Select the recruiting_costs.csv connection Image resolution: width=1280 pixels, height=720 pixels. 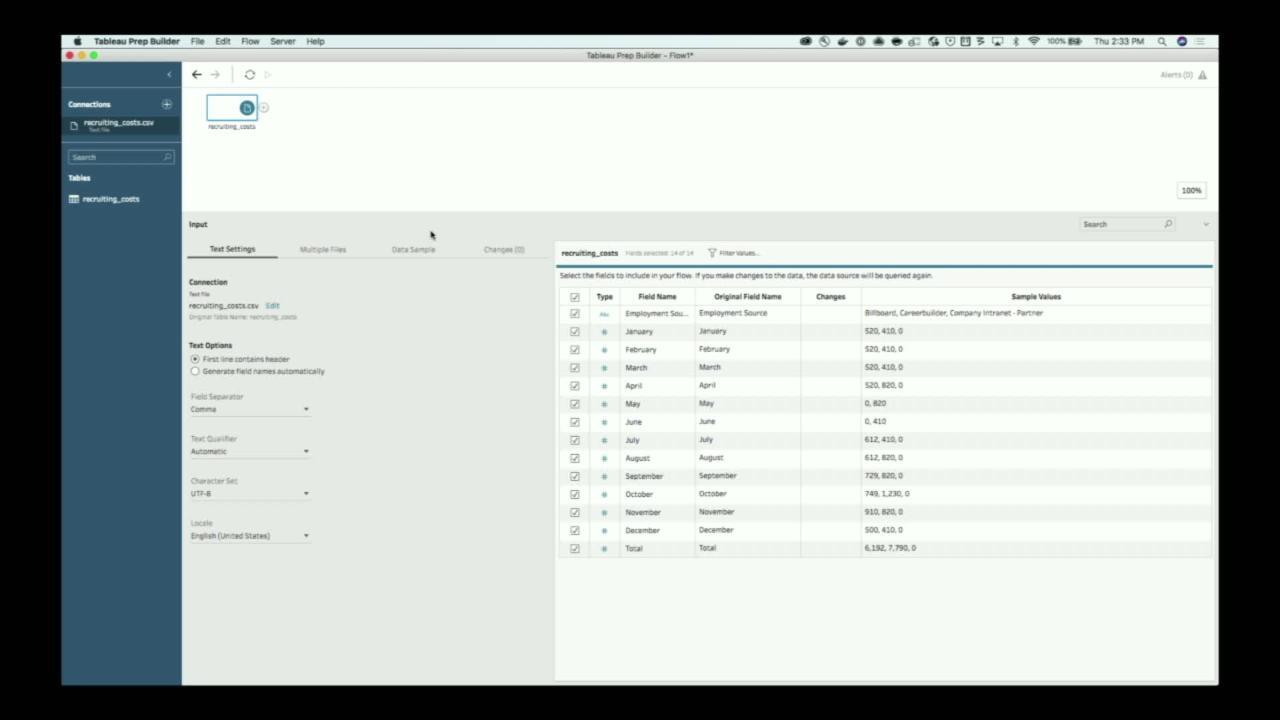pyautogui.click(x=121, y=125)
